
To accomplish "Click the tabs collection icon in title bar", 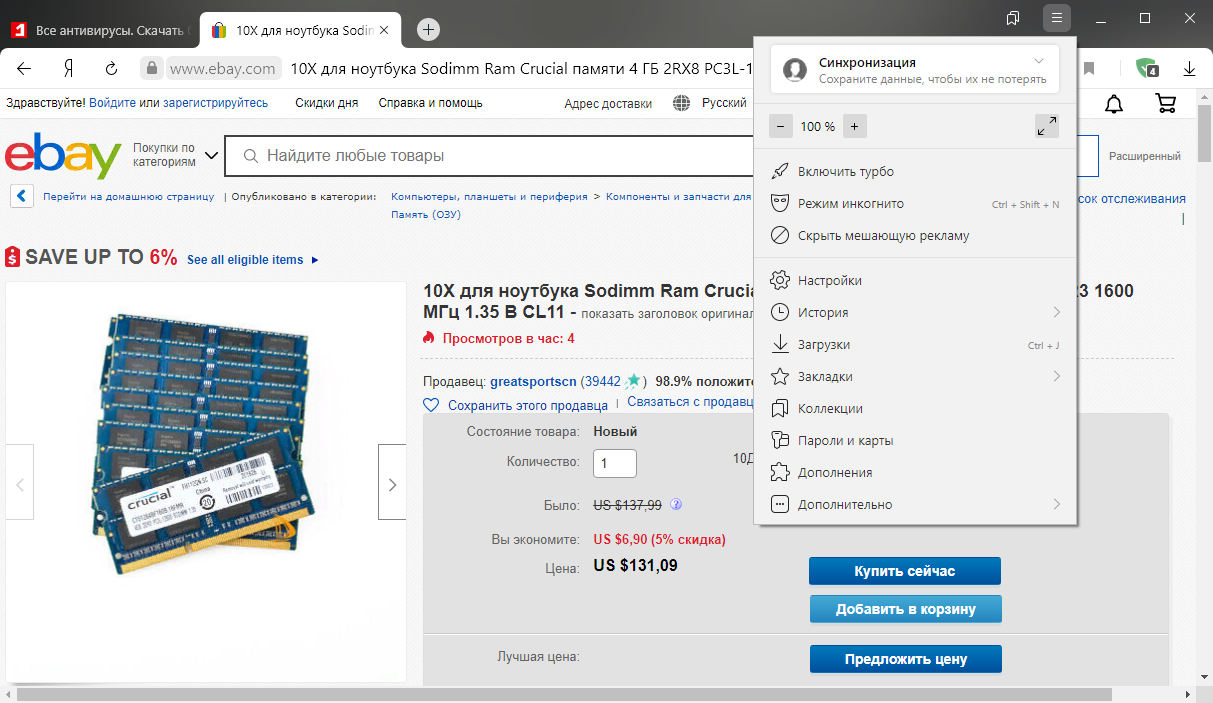I will (x=1013, y=18).
